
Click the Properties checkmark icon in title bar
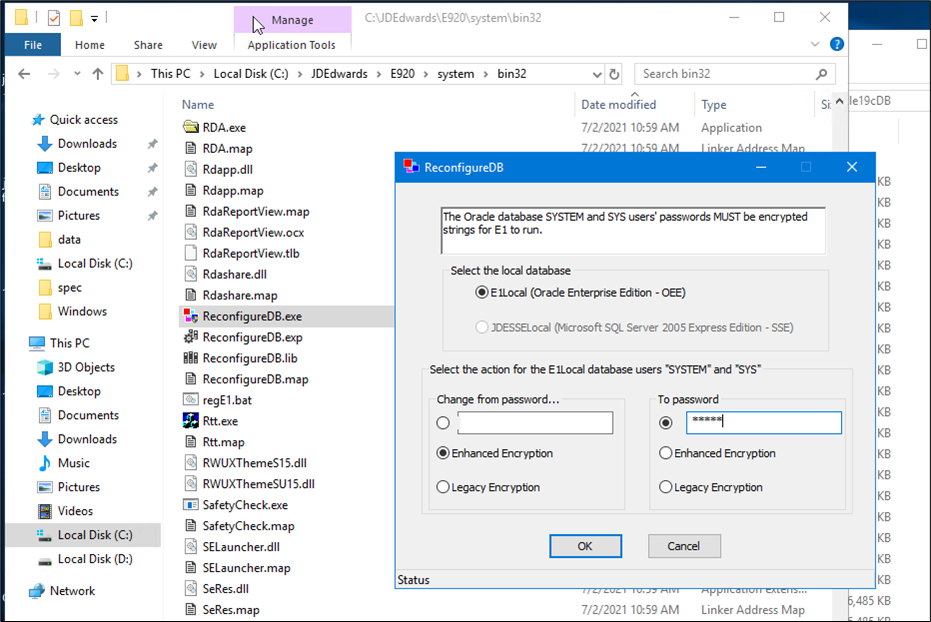pyautogui.click(x=53, y=18)
